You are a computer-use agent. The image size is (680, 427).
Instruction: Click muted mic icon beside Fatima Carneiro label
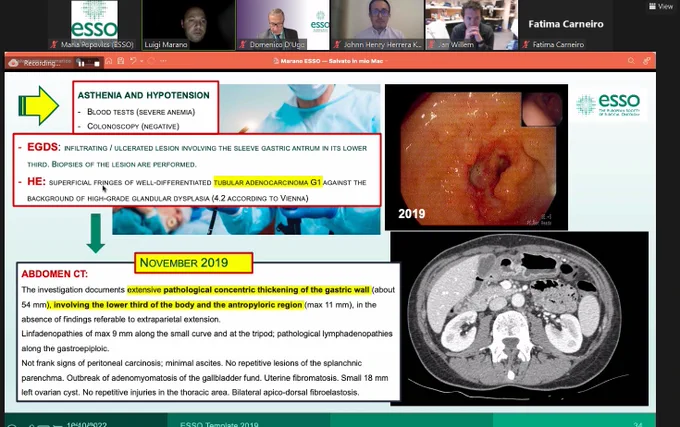pyautogui.click(x=526, y=44)
